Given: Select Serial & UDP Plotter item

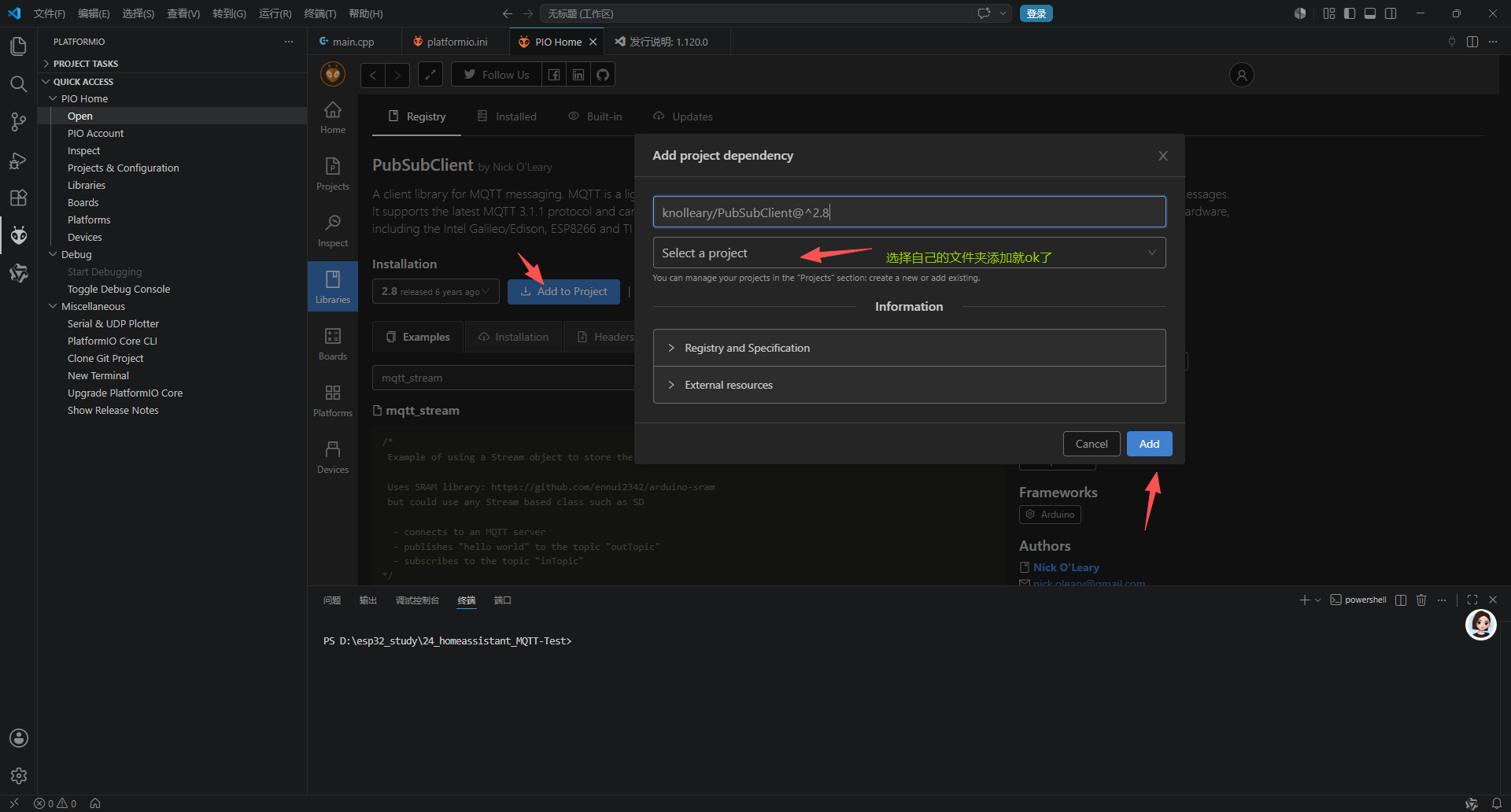Looking at the screenshot, I should [113, 323].
